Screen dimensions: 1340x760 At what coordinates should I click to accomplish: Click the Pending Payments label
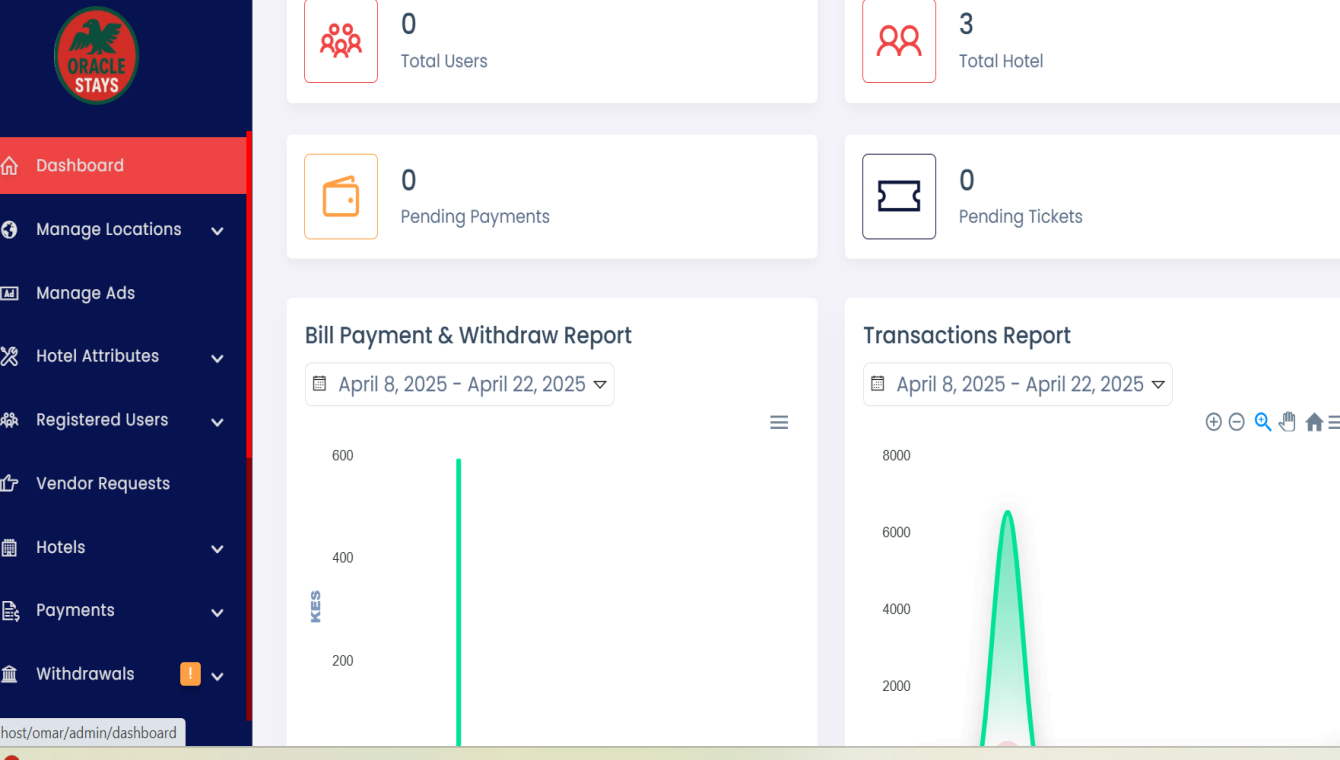(x=475, y=217)
